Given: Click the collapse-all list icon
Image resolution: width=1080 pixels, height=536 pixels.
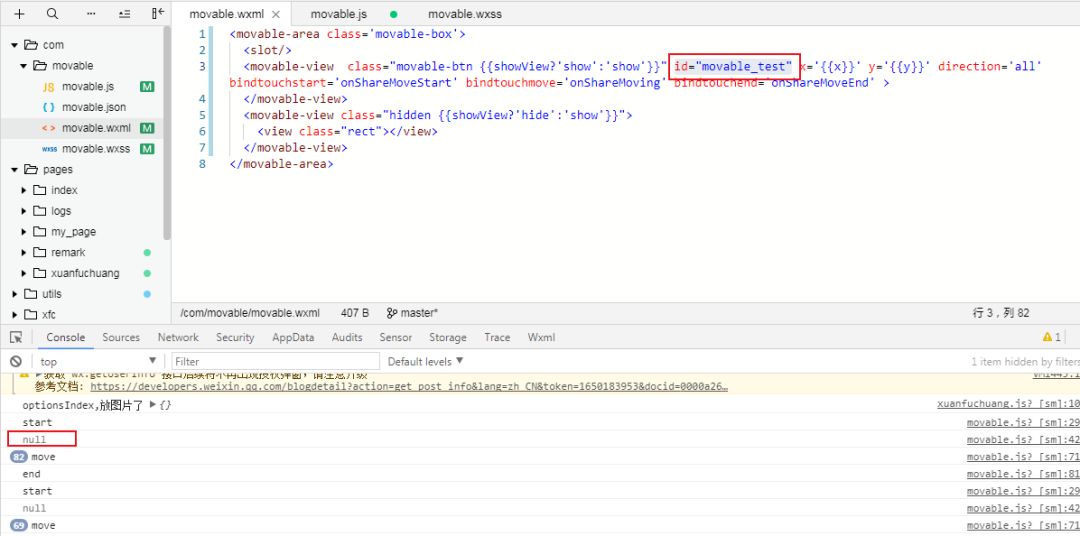Looking at the screenshot, I should coord(125,14).
